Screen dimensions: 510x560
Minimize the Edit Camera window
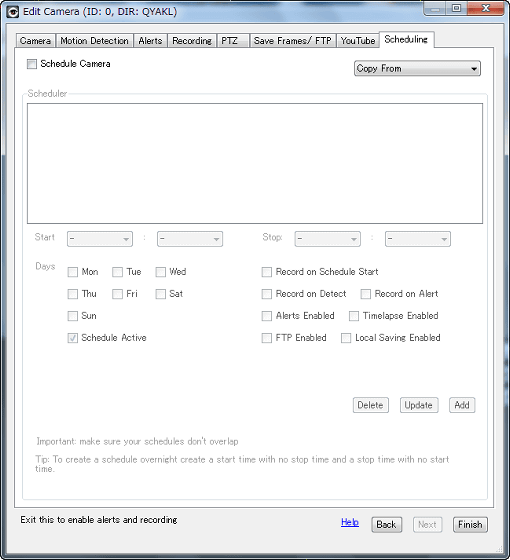tap(435, 9)
